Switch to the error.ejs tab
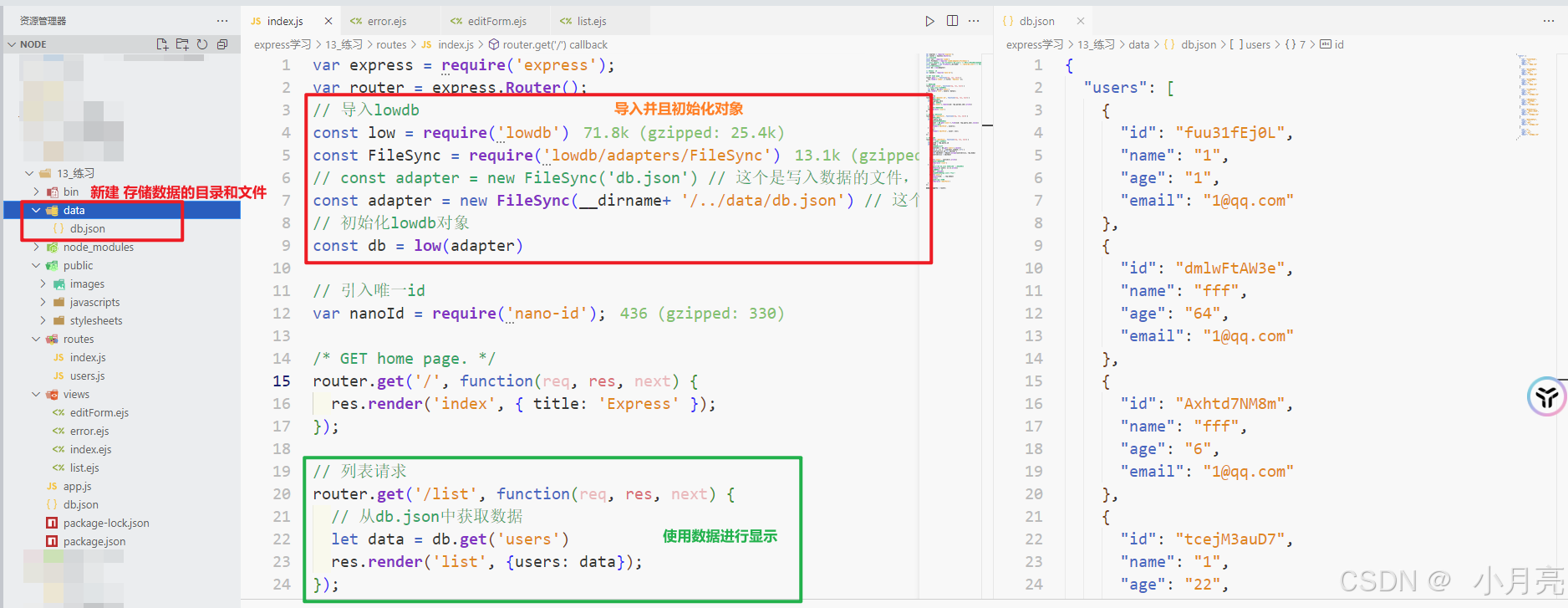1568x608 pixels. 387,21
